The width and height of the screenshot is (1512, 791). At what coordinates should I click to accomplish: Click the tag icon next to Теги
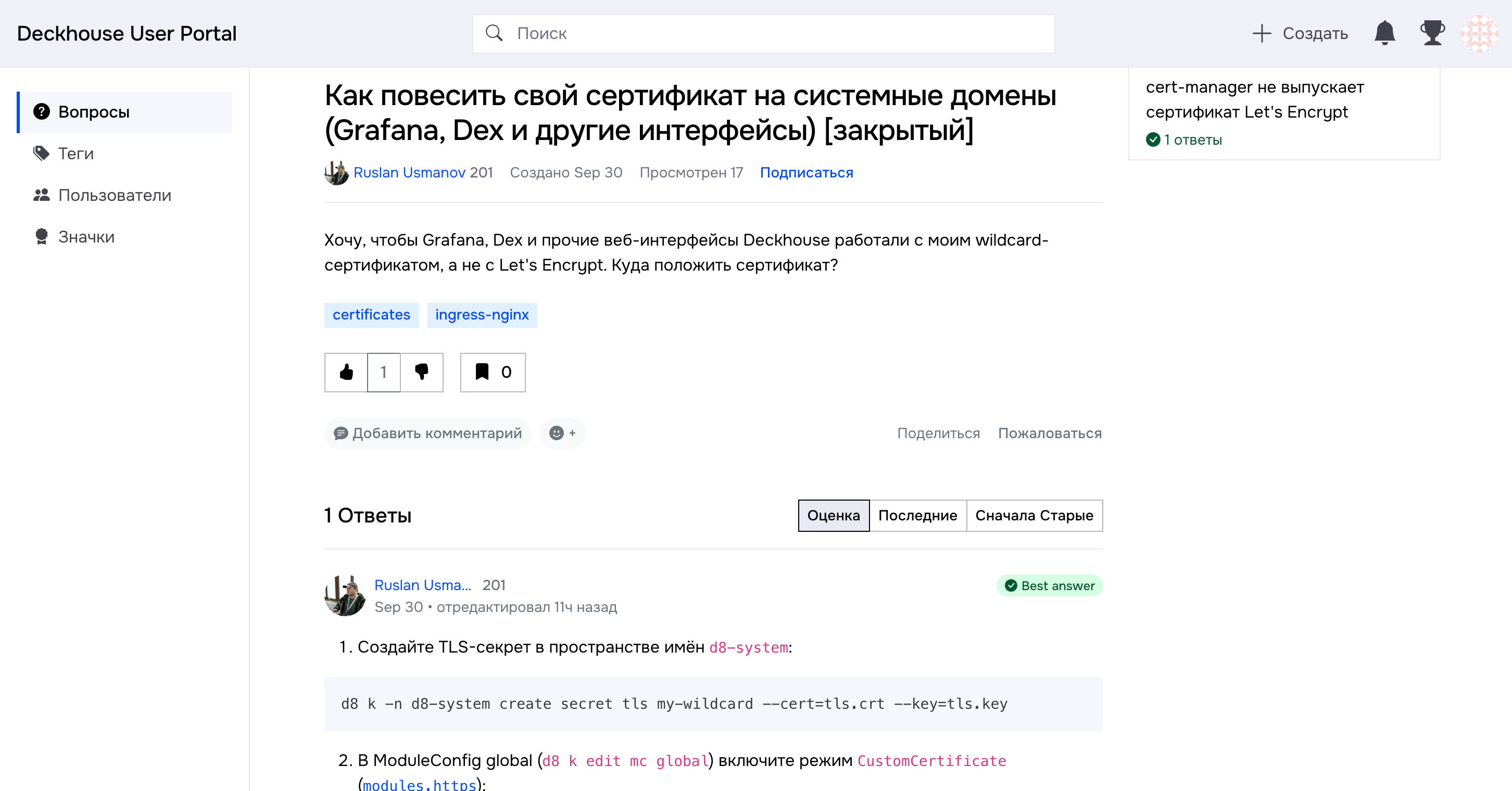pyautogui.click(x=41, y=153)
